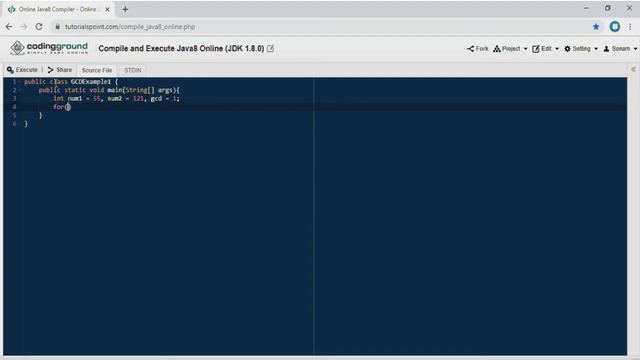Click the 'public static void main' line
The height and width of the screenshot is (360, 640).
click(109, 90)
